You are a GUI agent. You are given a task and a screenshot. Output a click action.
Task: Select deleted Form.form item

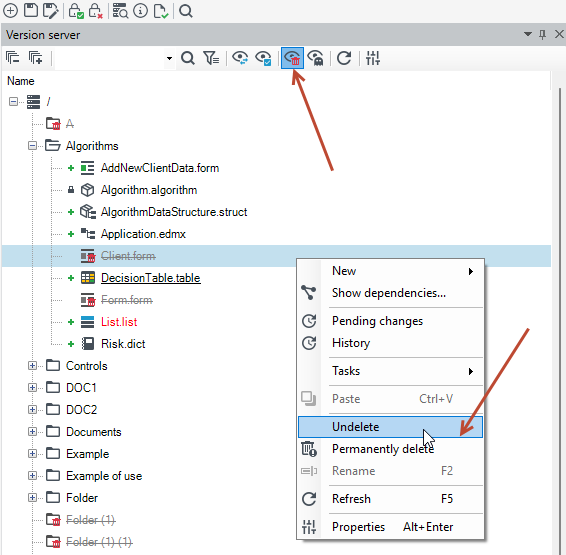point(127,300)
